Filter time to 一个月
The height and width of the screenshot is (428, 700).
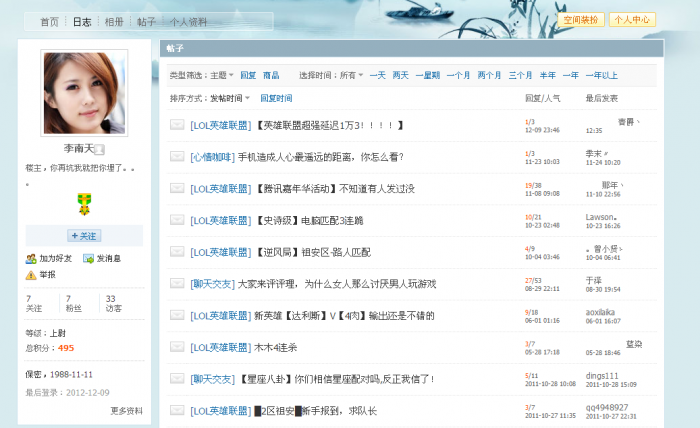pyautogui.click(x=458, y=75)
